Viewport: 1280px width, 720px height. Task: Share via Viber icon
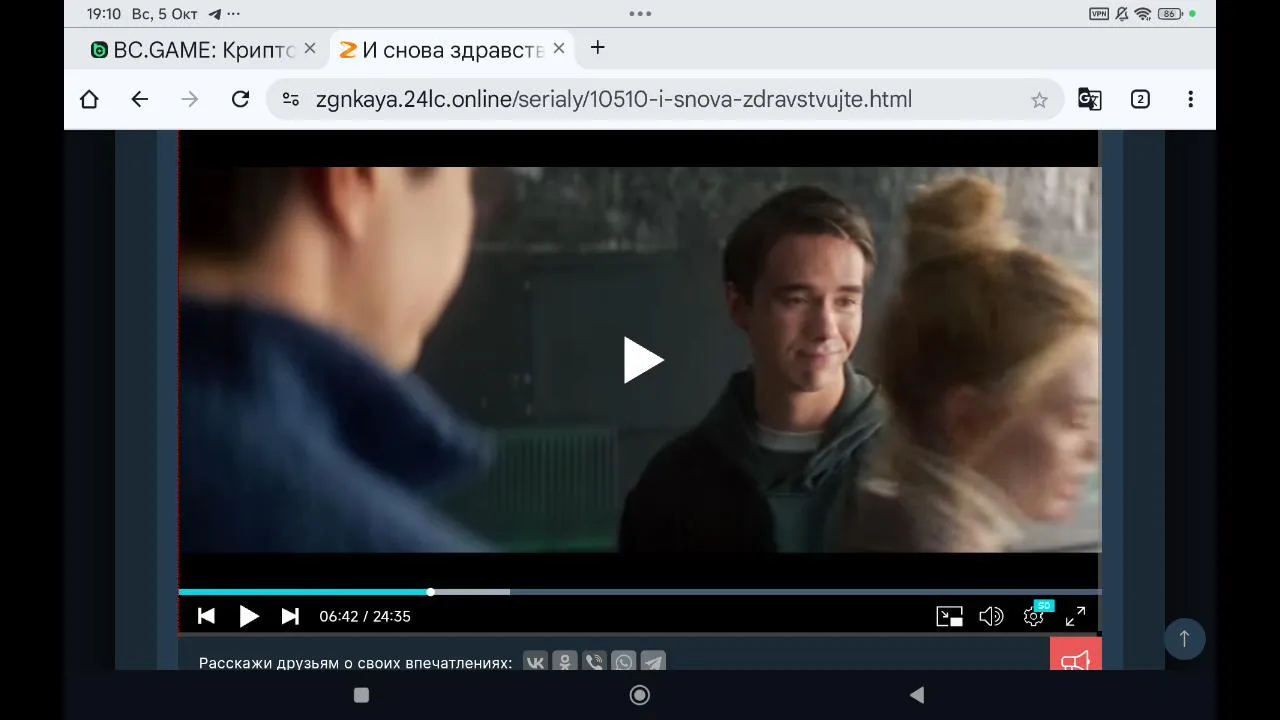[594, 662]
